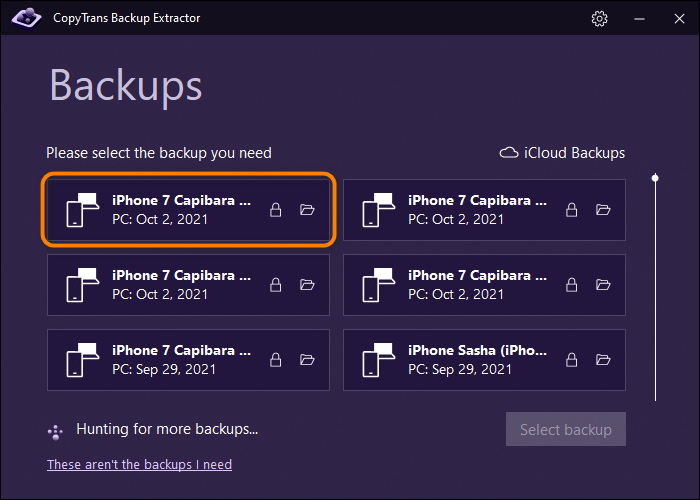This screenshot has height=500, width=700.
Task: Click device icon on iPhone 7 Capibara Sep 29 backup
Action: [83, 360]
